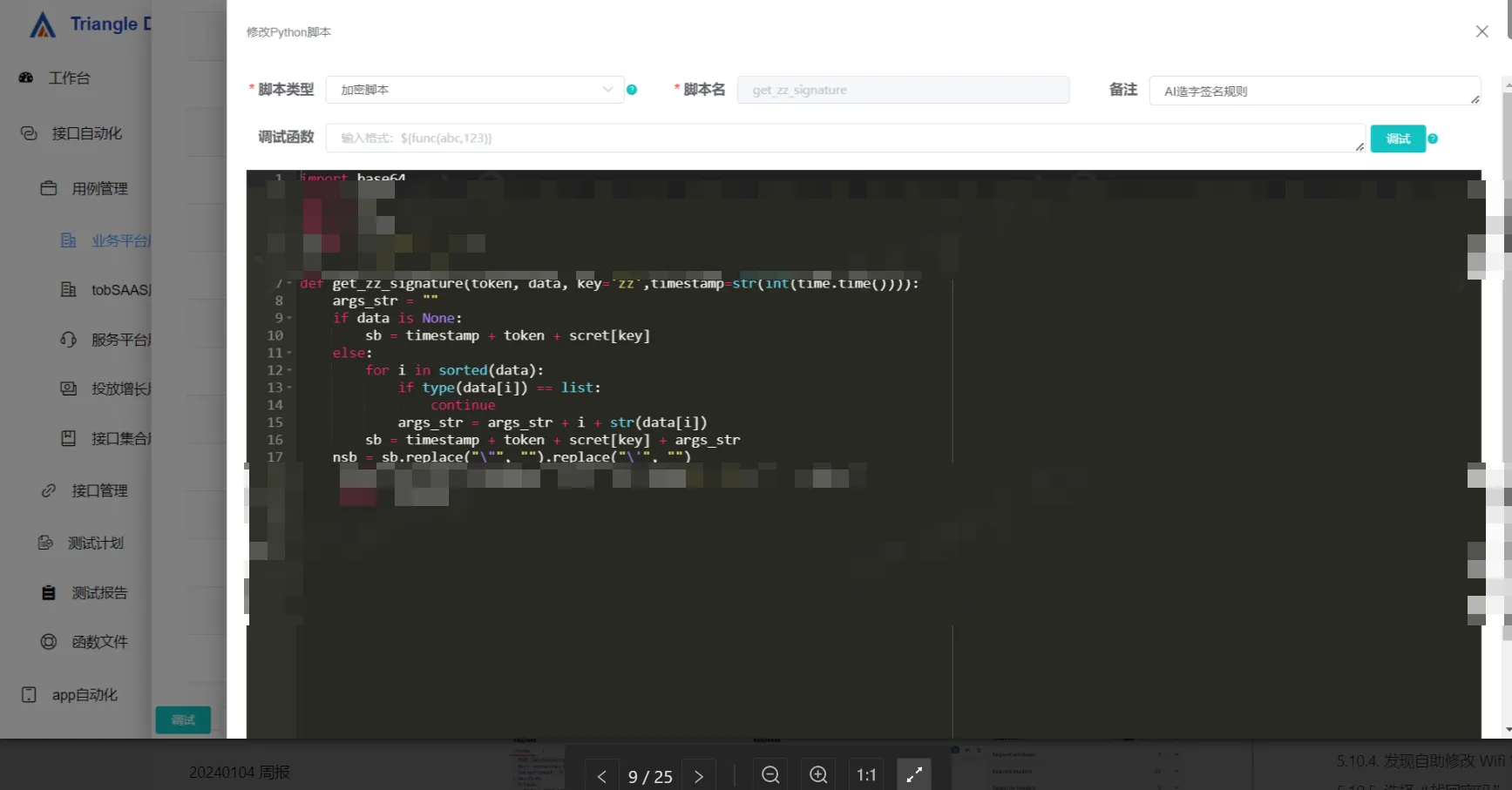Click the Triangle logo icon

[x=43, y=25]
